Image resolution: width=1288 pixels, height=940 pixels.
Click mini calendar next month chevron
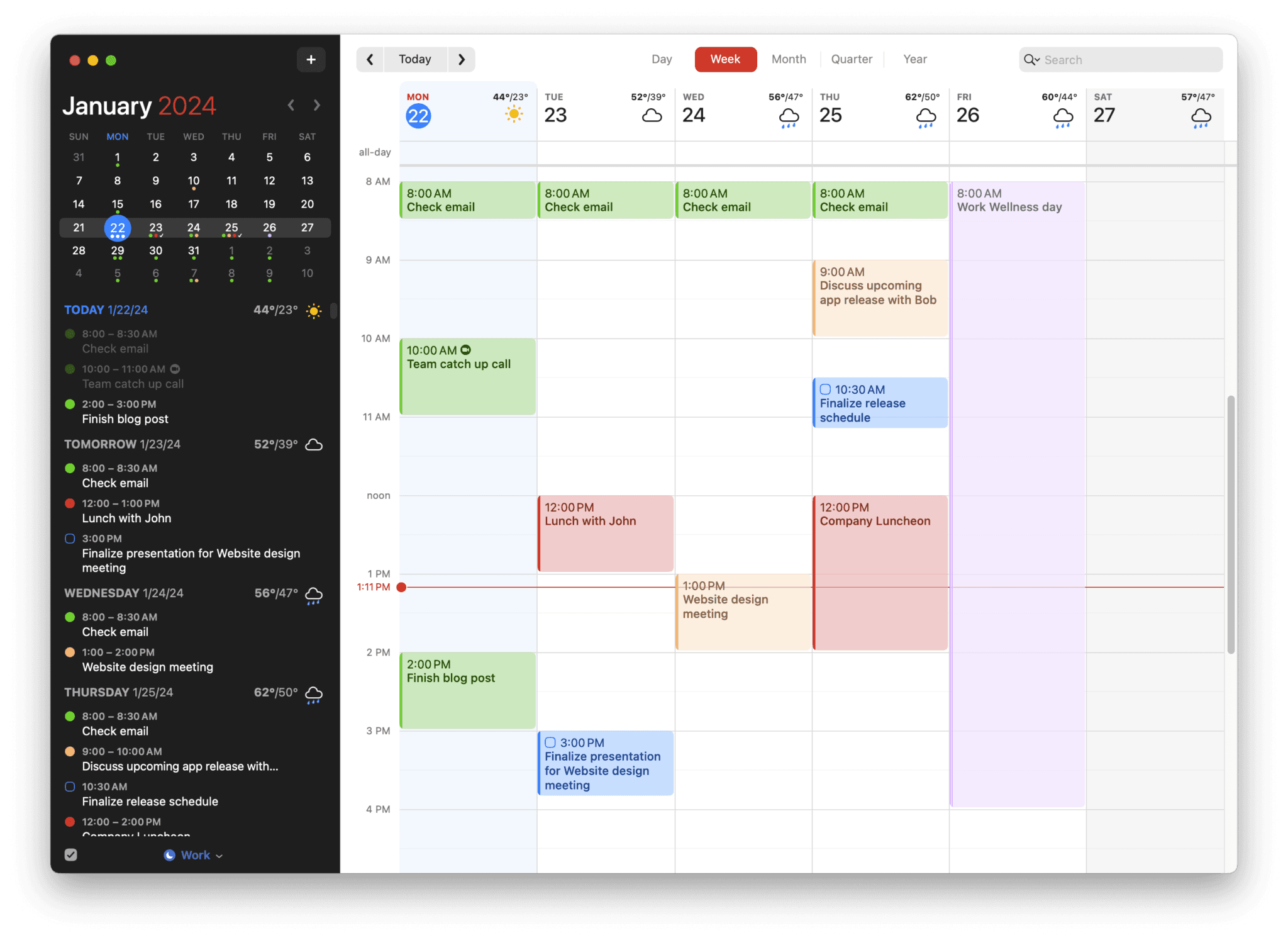click(x=317, y=105)
